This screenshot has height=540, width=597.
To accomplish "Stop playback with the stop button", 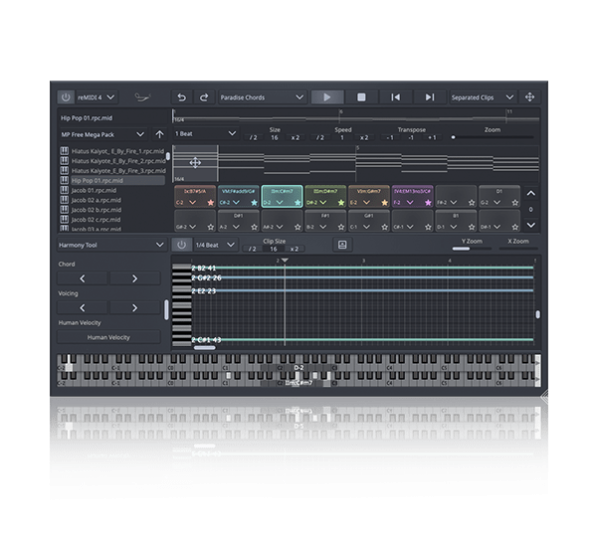I will (361, 97).
